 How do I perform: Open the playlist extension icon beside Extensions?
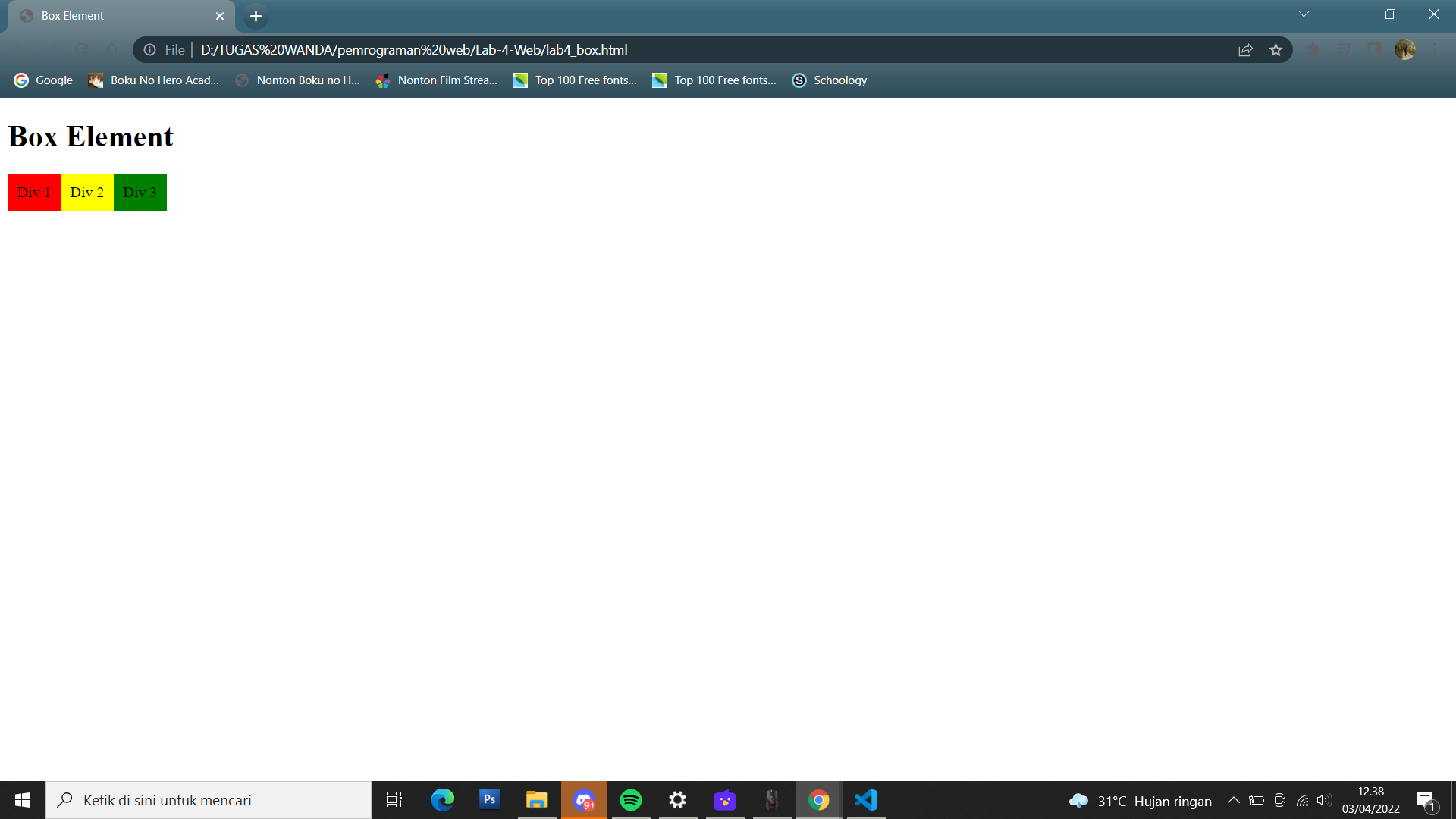1343,49
